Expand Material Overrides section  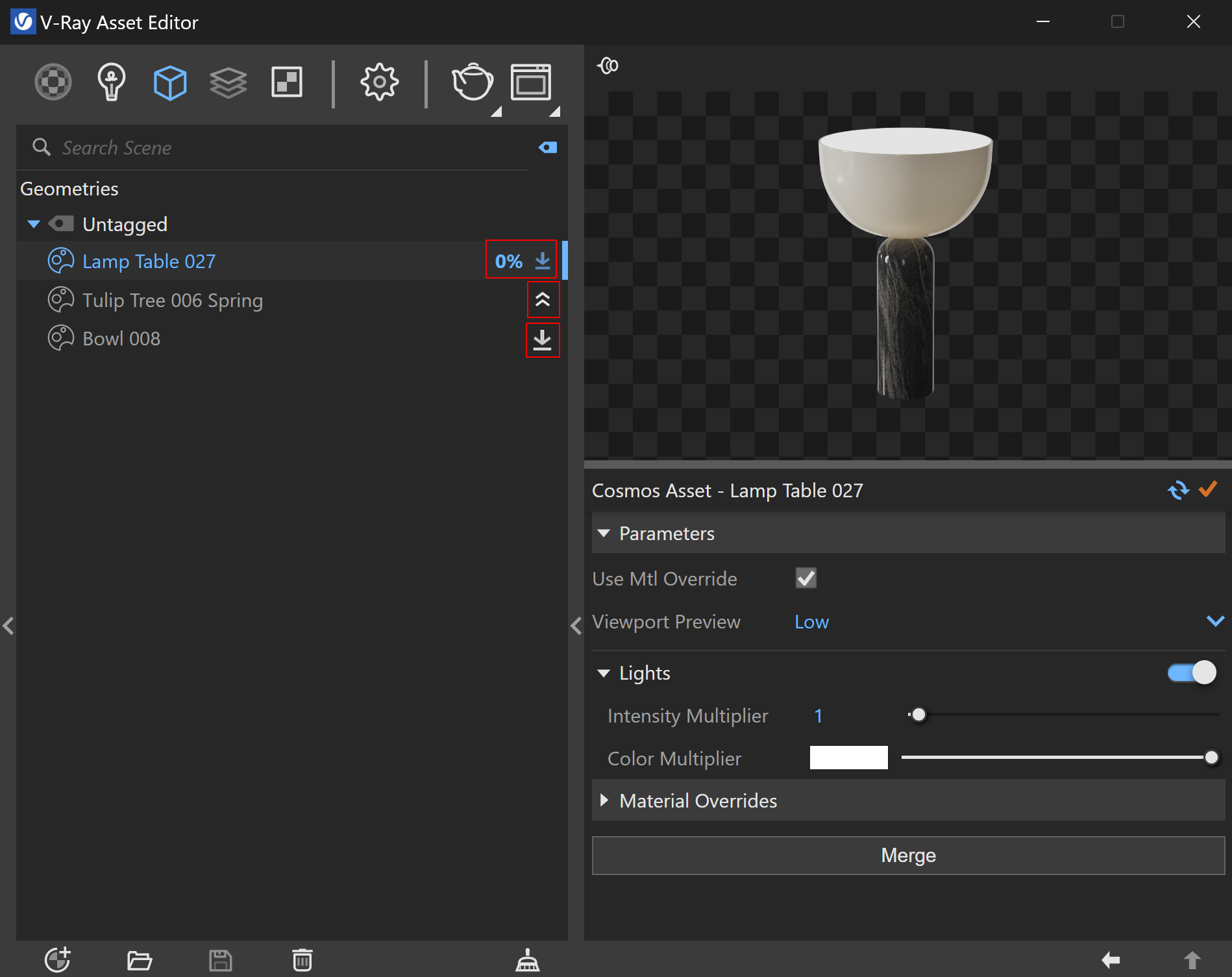(x=604, y=800)
